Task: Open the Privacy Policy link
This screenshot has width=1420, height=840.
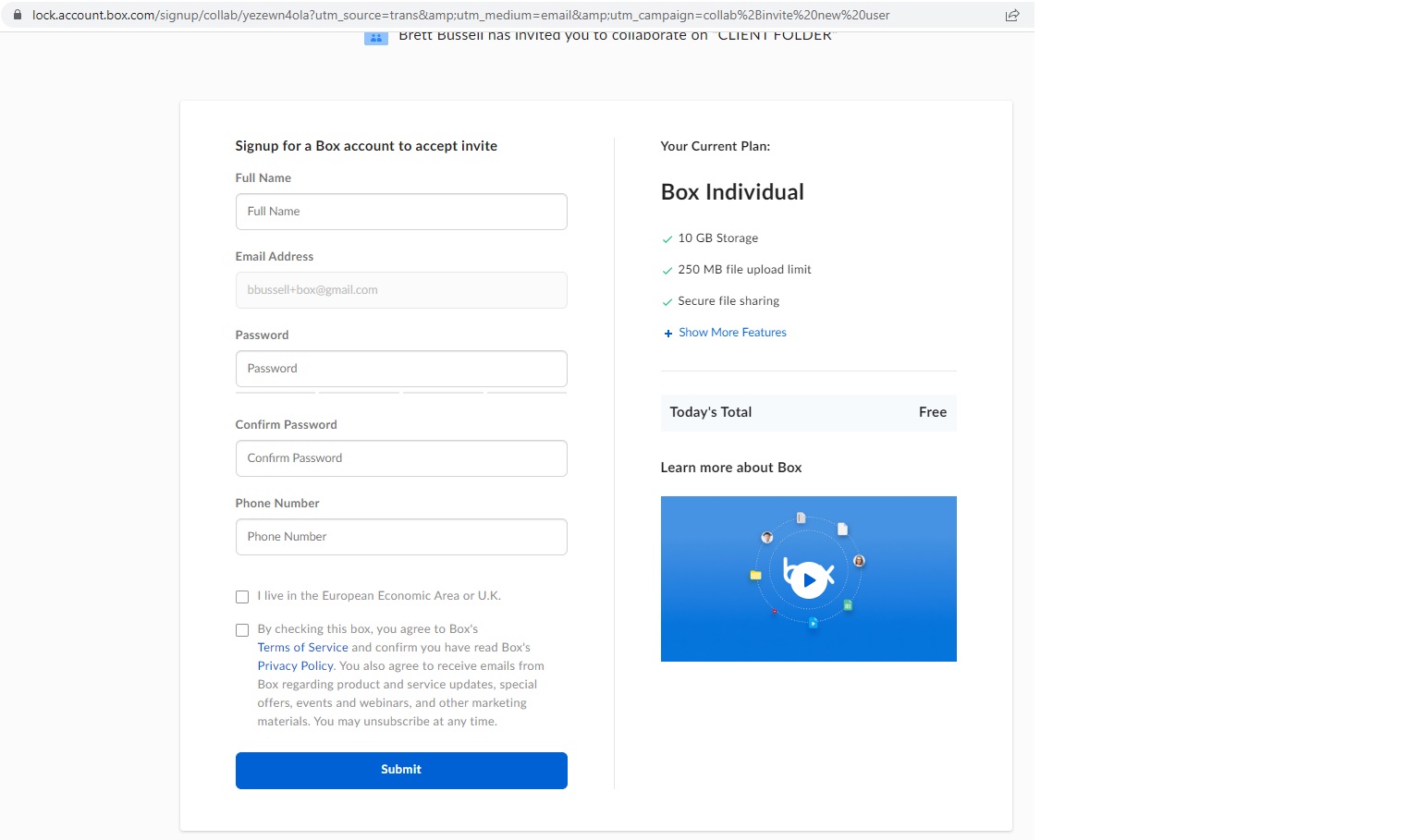Action: click(295, 665)
